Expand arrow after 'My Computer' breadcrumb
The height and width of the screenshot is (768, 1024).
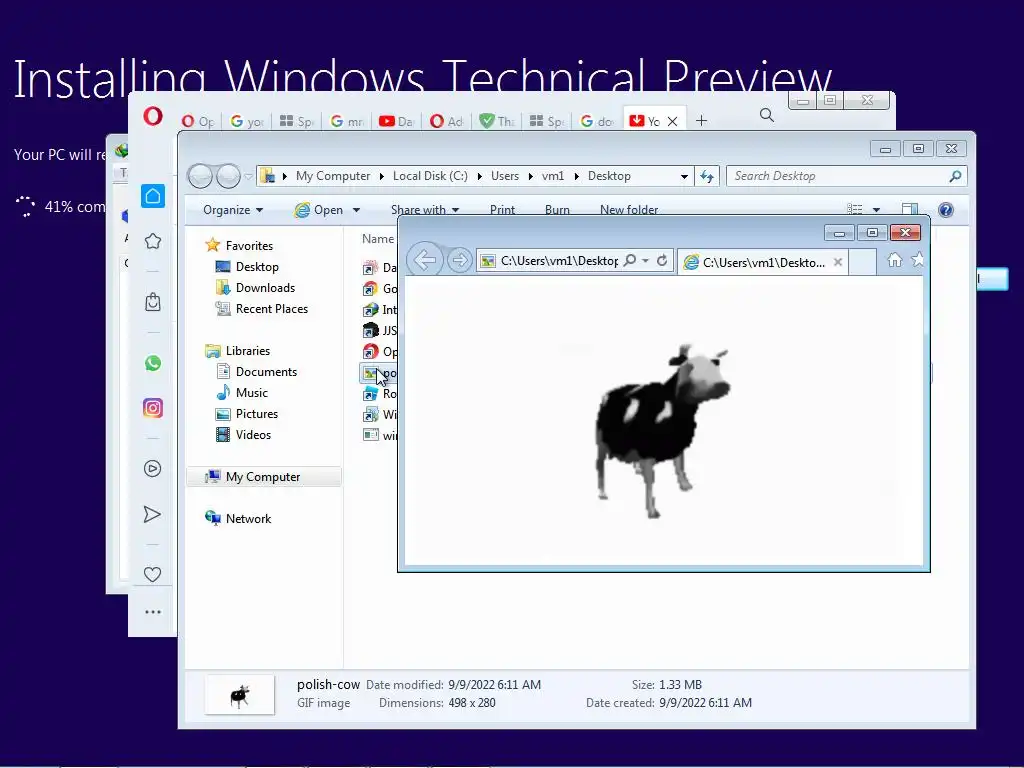(381, 176)
